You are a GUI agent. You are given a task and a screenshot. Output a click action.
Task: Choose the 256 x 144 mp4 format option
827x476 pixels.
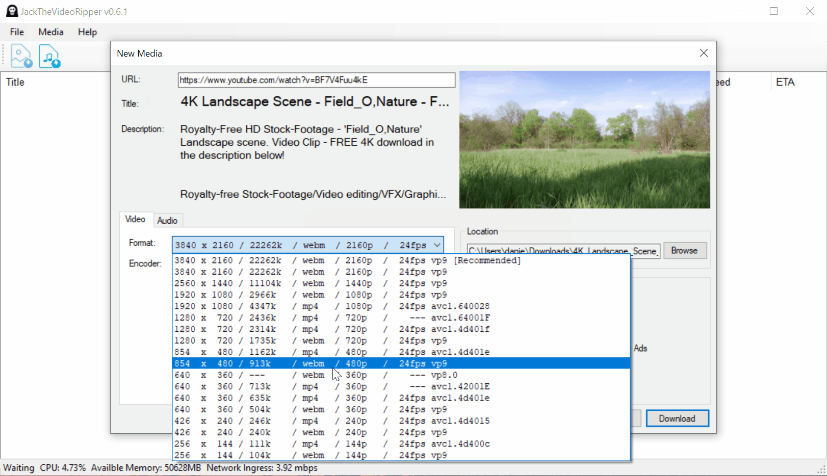click(401, 444)
